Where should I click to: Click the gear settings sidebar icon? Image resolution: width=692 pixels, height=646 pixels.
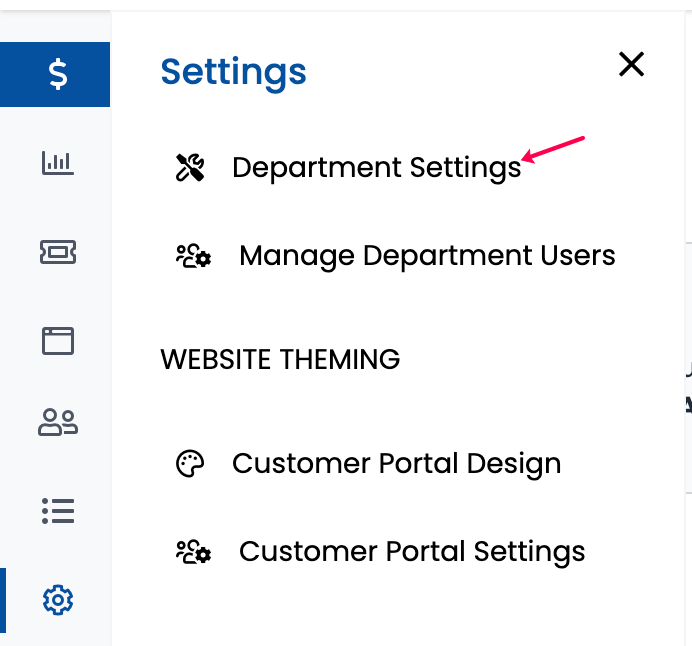(x=58, y=600)
